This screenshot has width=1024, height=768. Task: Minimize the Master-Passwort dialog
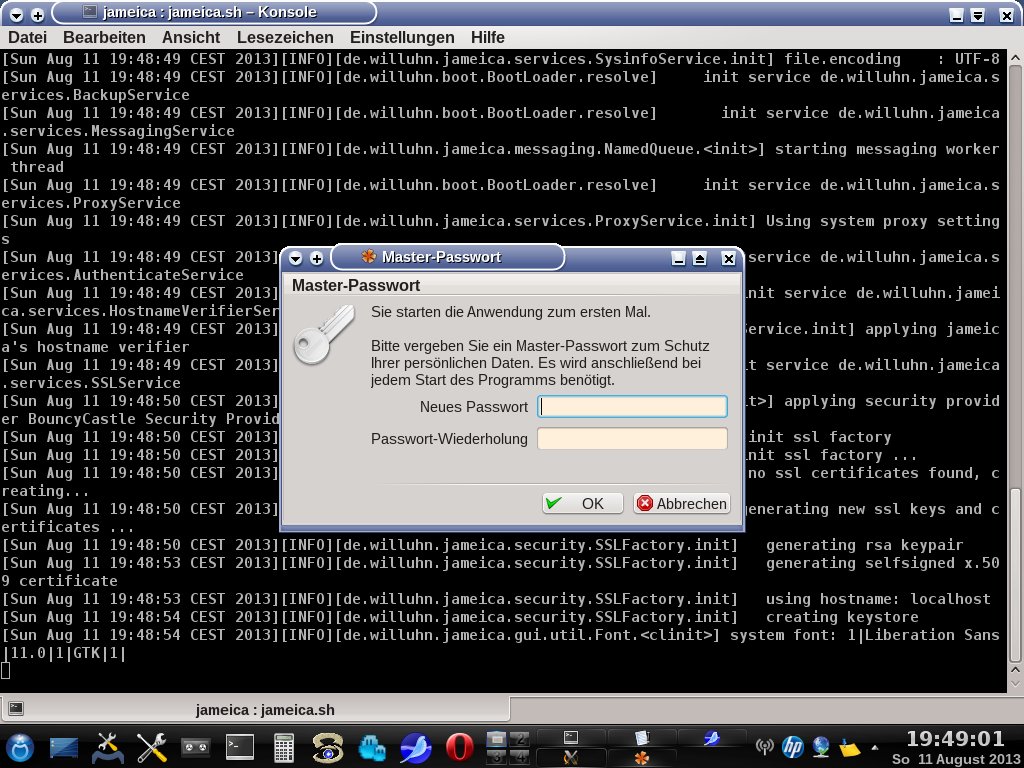[x=679, y=259]
